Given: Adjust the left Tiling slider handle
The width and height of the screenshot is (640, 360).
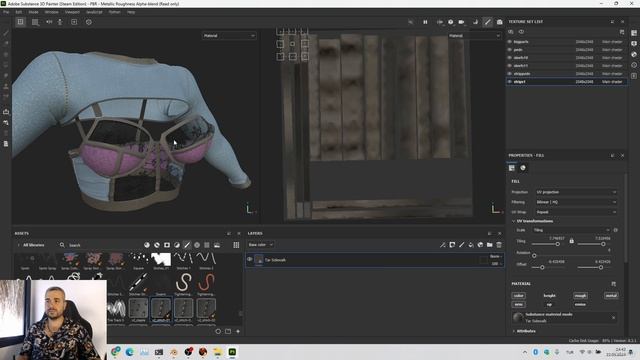Looking at the screenshot, I should (558, 244).
